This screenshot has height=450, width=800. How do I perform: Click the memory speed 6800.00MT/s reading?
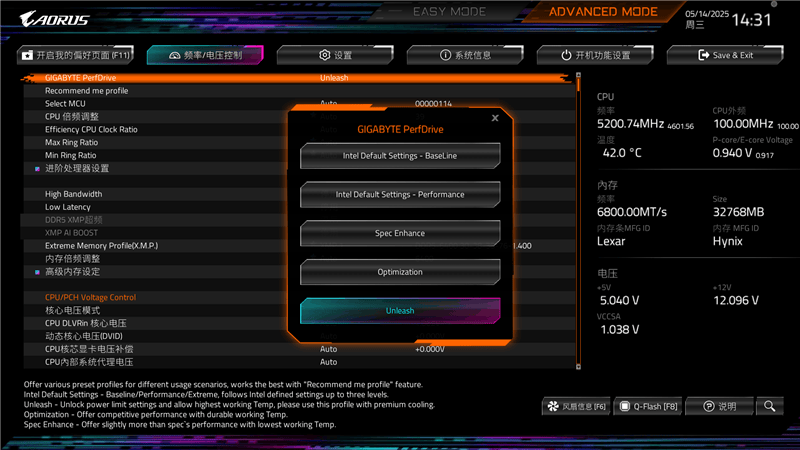(x=632, y=212)
